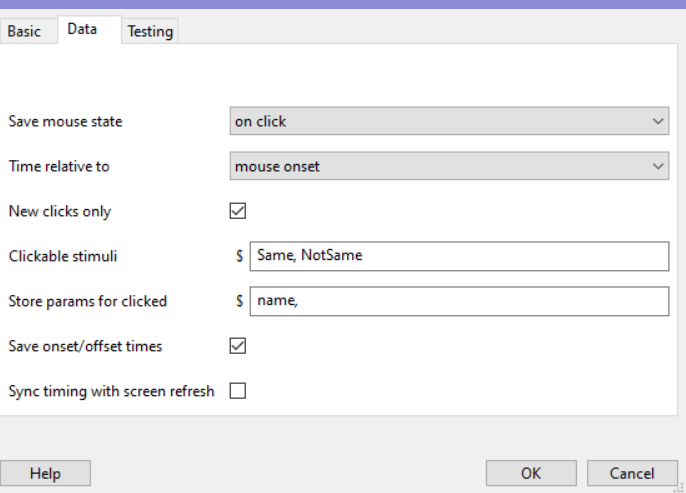Viewport: 686px width, 493px height.
Task: Enable Sync timing with screen refresh
Action: (x=238, y=391)
